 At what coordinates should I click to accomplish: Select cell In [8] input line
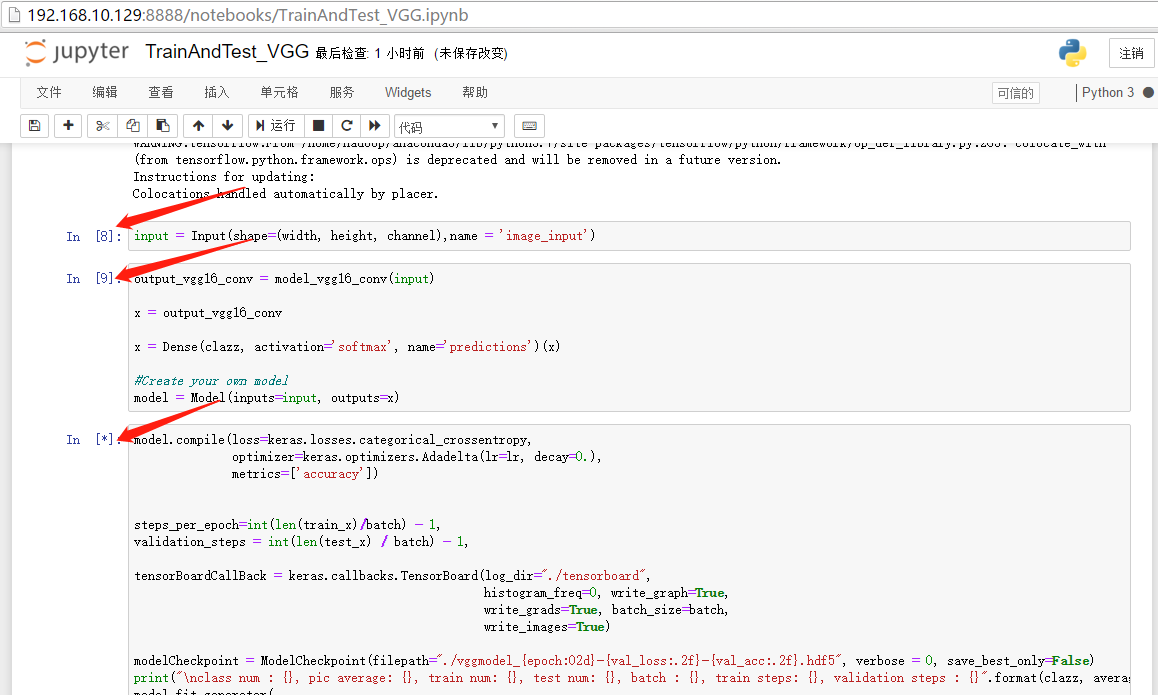point(629,236)
